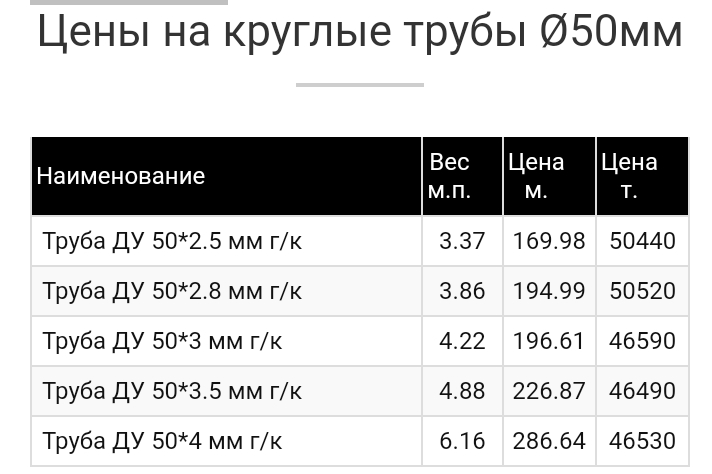
Task: Click per-meter price 169.98
Action: pyautogui.click(x=549, y=241)
